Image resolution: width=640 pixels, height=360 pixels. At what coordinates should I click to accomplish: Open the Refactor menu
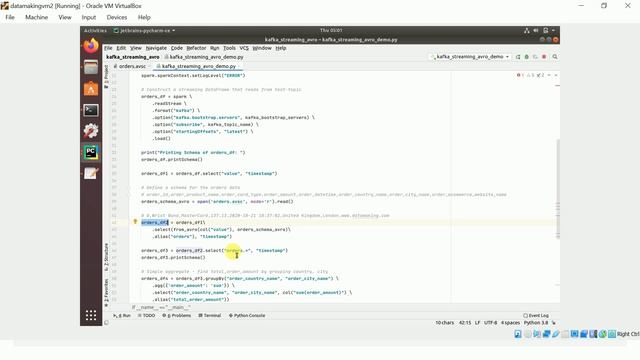tap(196, 48)
